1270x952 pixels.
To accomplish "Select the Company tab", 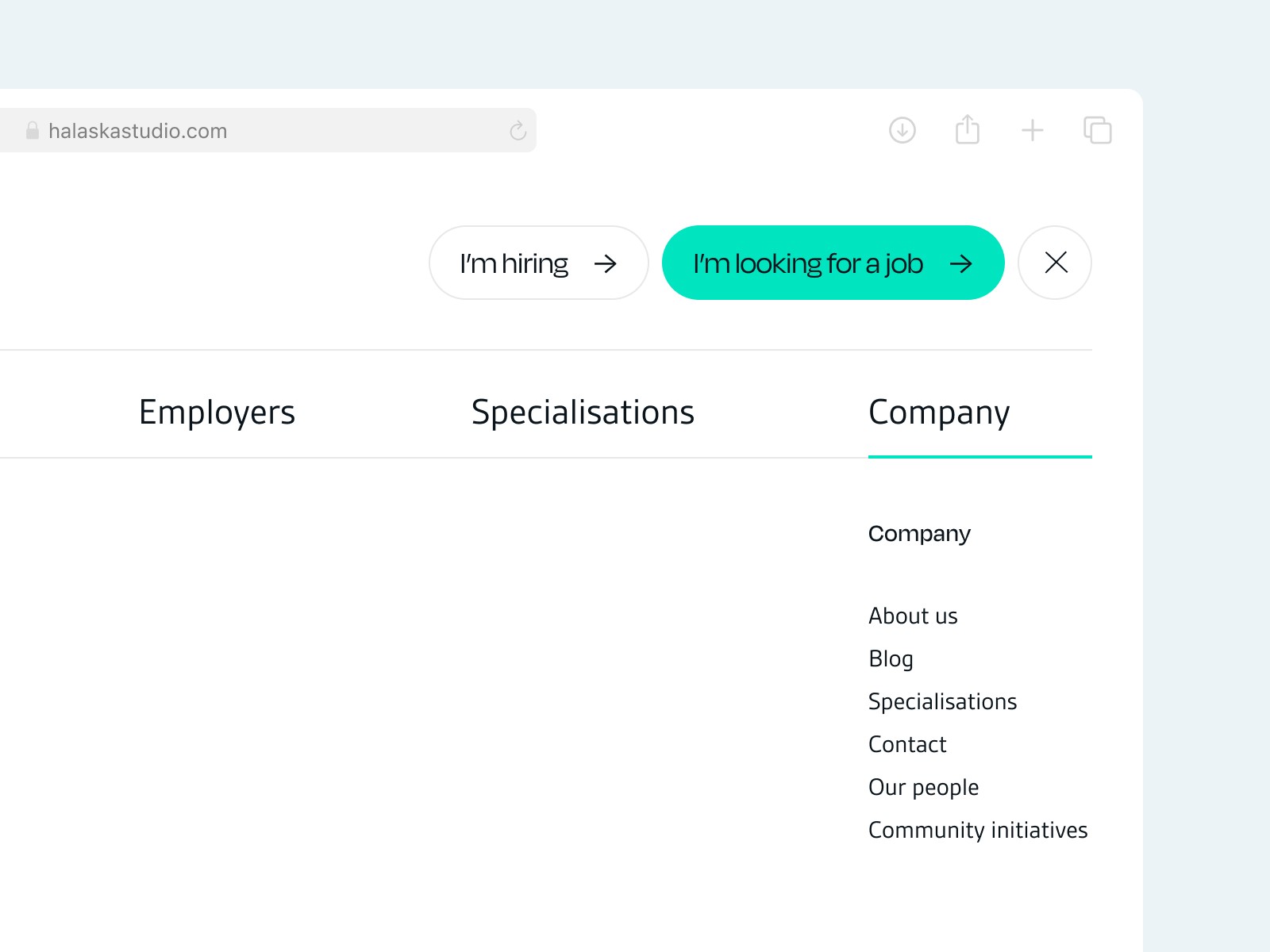I will point(939,413).
